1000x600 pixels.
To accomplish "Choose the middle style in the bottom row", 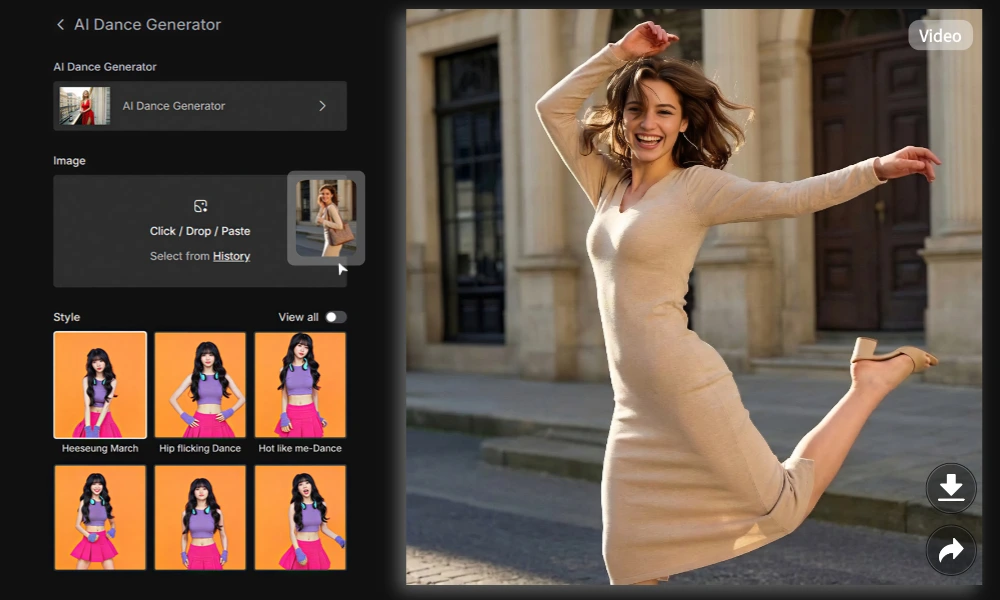I will 199,516.
